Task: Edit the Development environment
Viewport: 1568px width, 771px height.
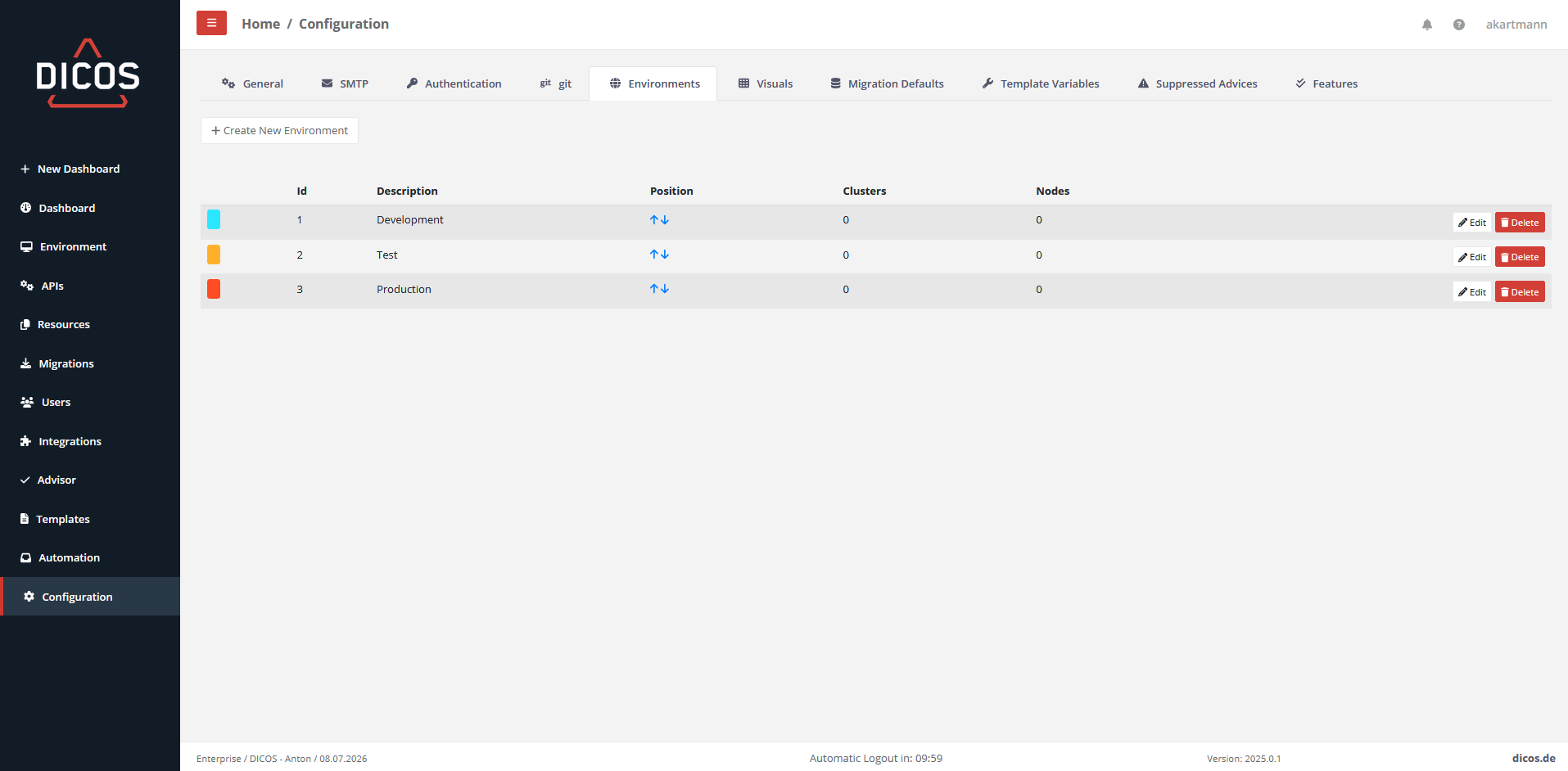Action: pyautogui.click(x=1471, y=223)
